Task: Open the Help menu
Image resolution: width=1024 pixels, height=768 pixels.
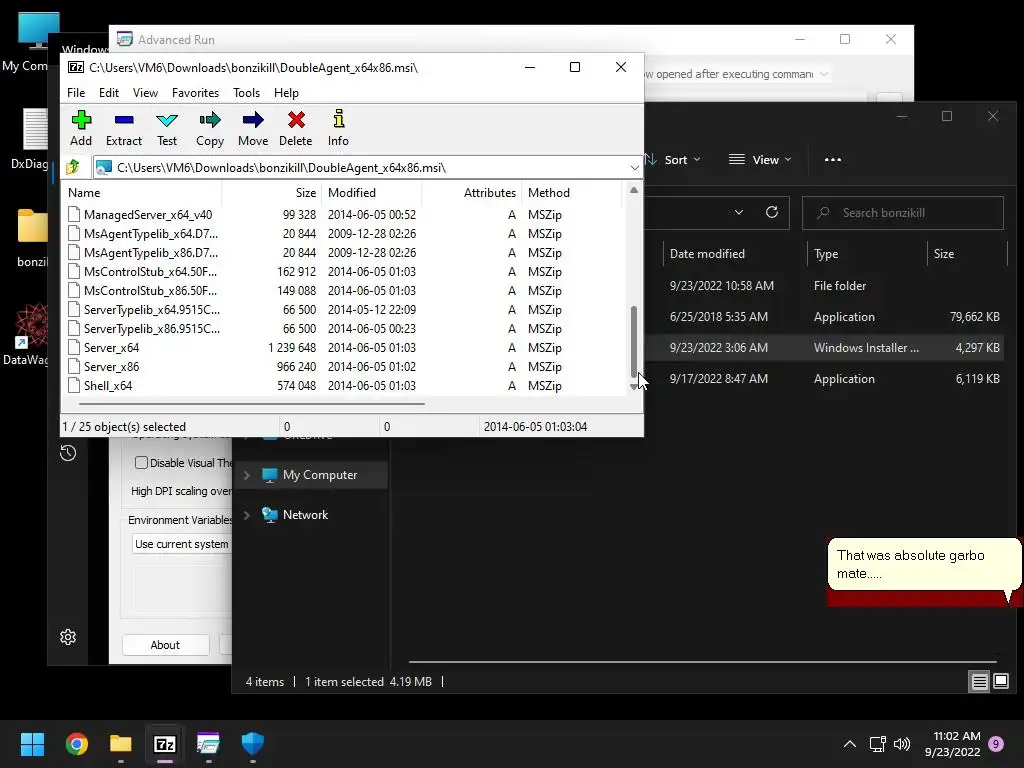Action: click(x=286, y=93)
